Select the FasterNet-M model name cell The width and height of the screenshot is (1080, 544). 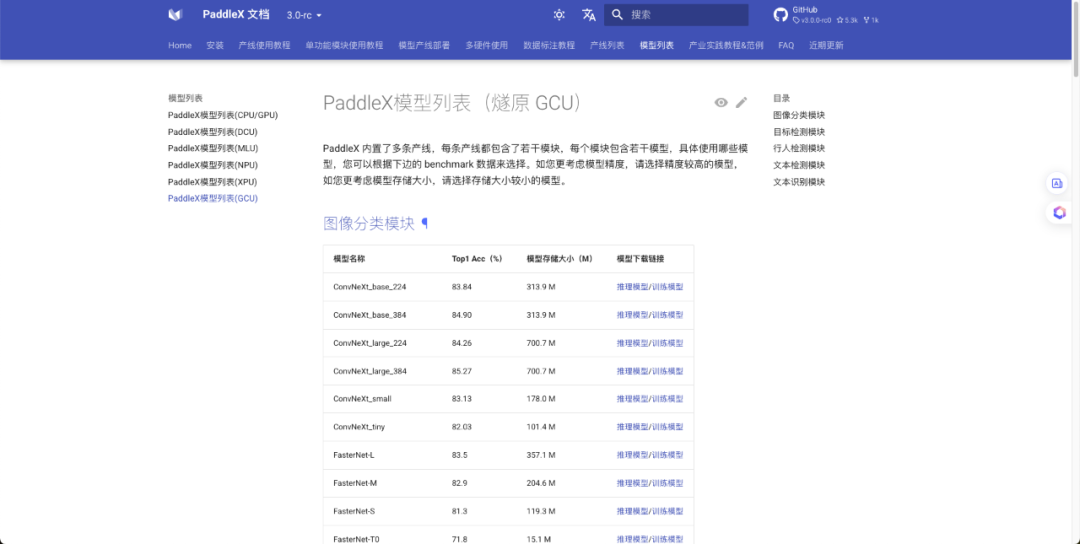point(355,483)
